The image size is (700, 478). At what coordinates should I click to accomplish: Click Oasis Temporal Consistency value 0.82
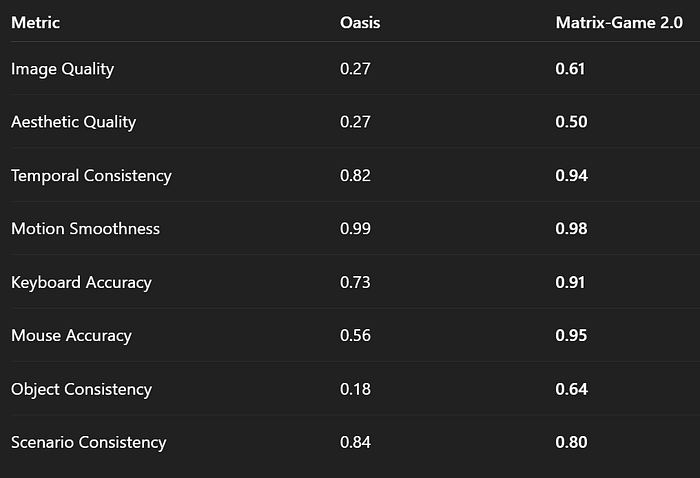tap(355, 175)
